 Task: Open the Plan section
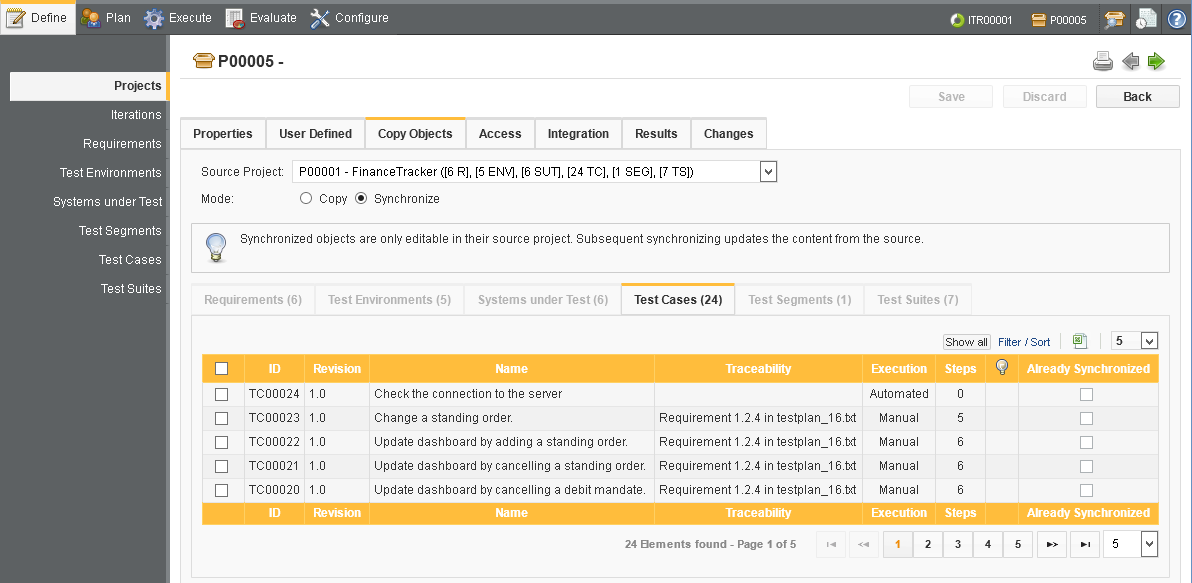106,17
